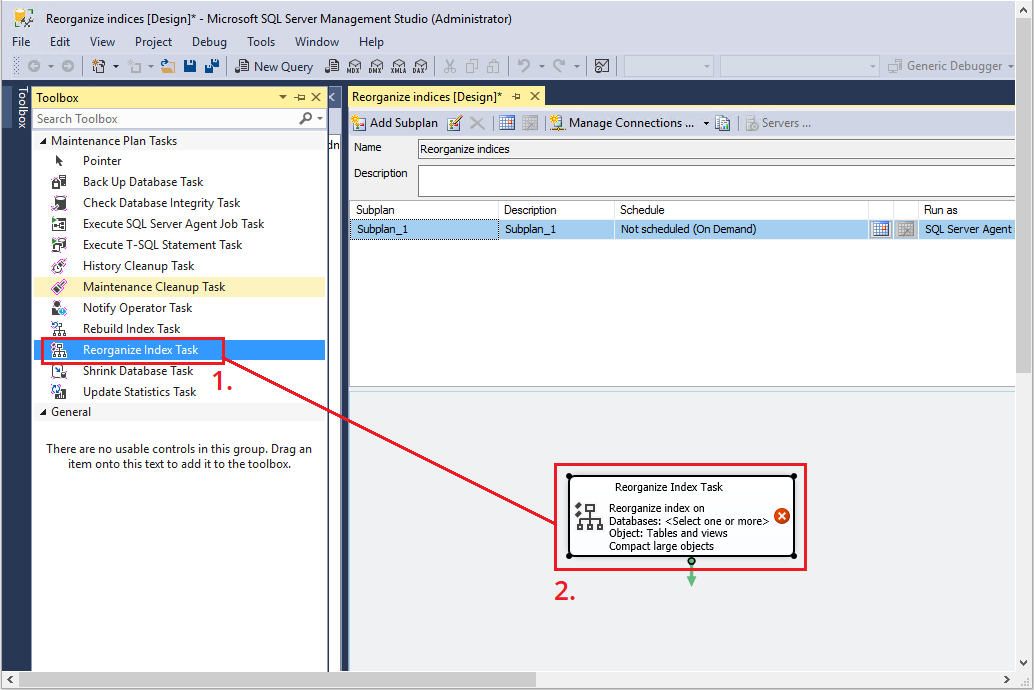Collapse the General toolbox group
The image size is (1034, 690).
(x=44, y=412)
